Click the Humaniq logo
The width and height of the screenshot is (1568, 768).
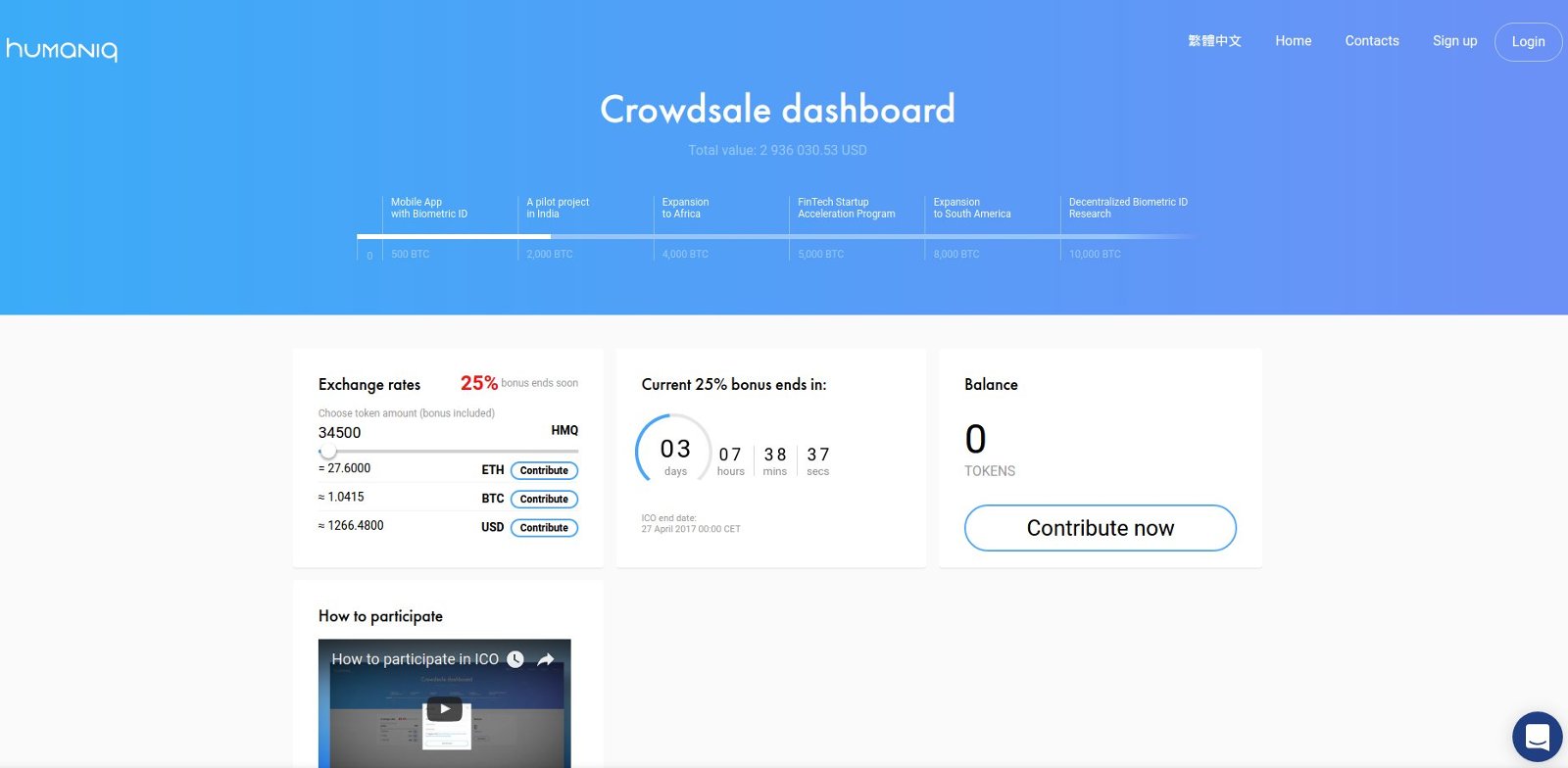tap(62, 49)
